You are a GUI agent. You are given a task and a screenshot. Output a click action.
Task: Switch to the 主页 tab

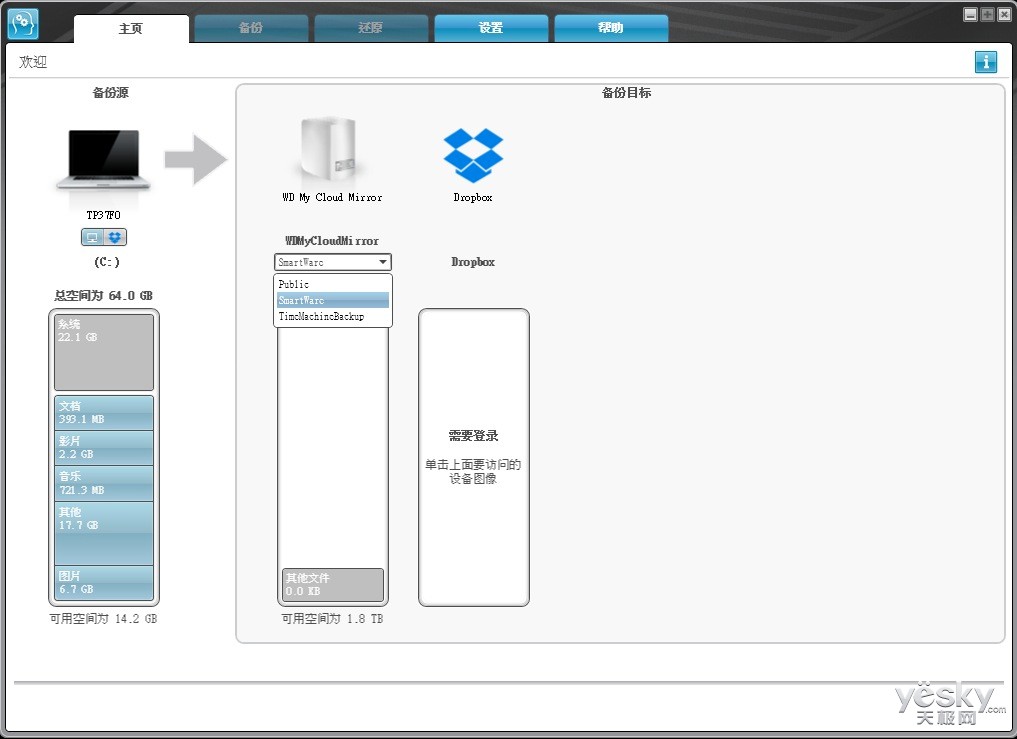click(x=131, y=29)
